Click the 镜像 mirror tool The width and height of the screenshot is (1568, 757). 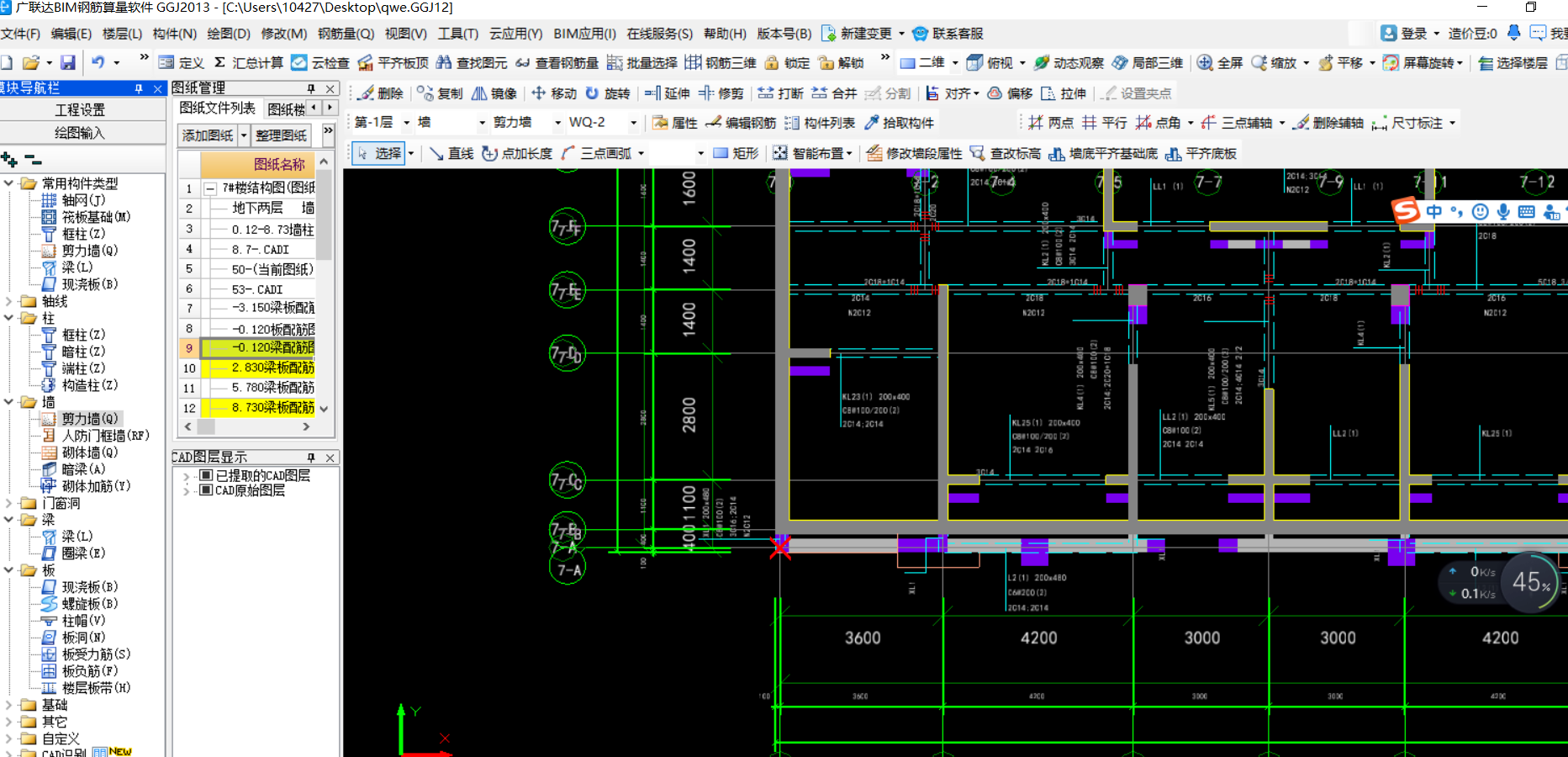tap(494, 93)
